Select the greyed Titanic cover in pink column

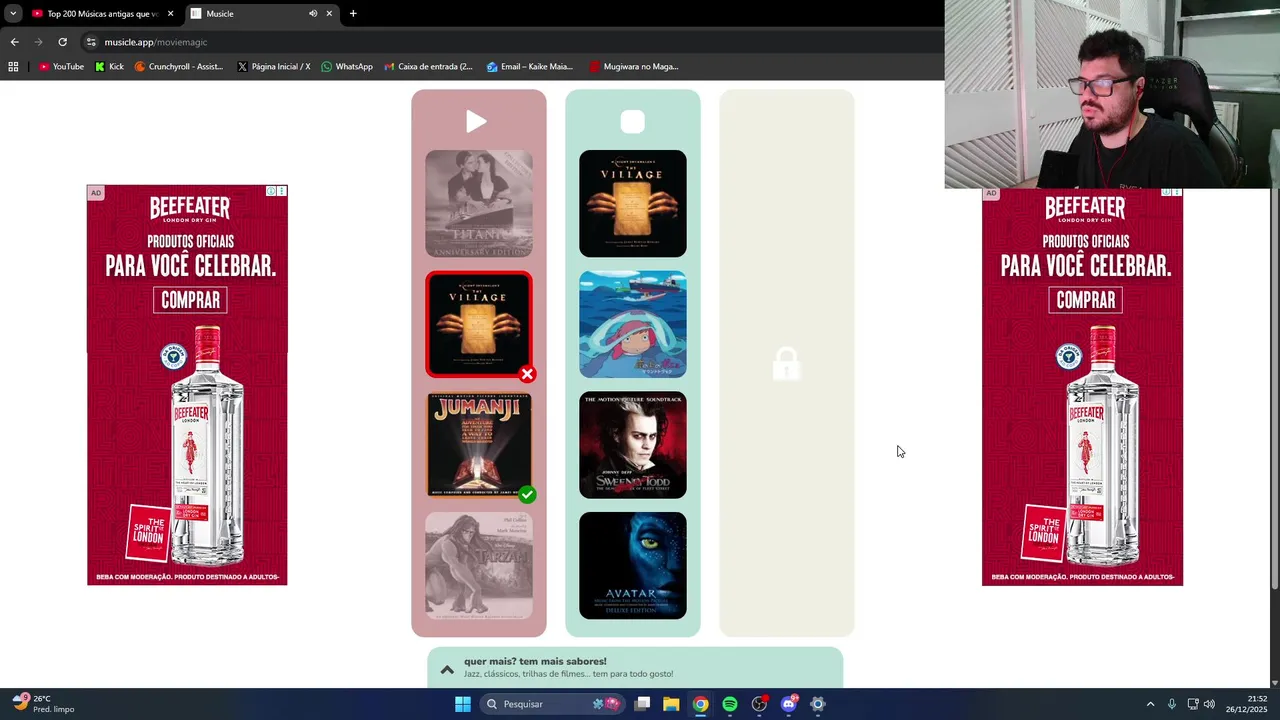(479, 204)
